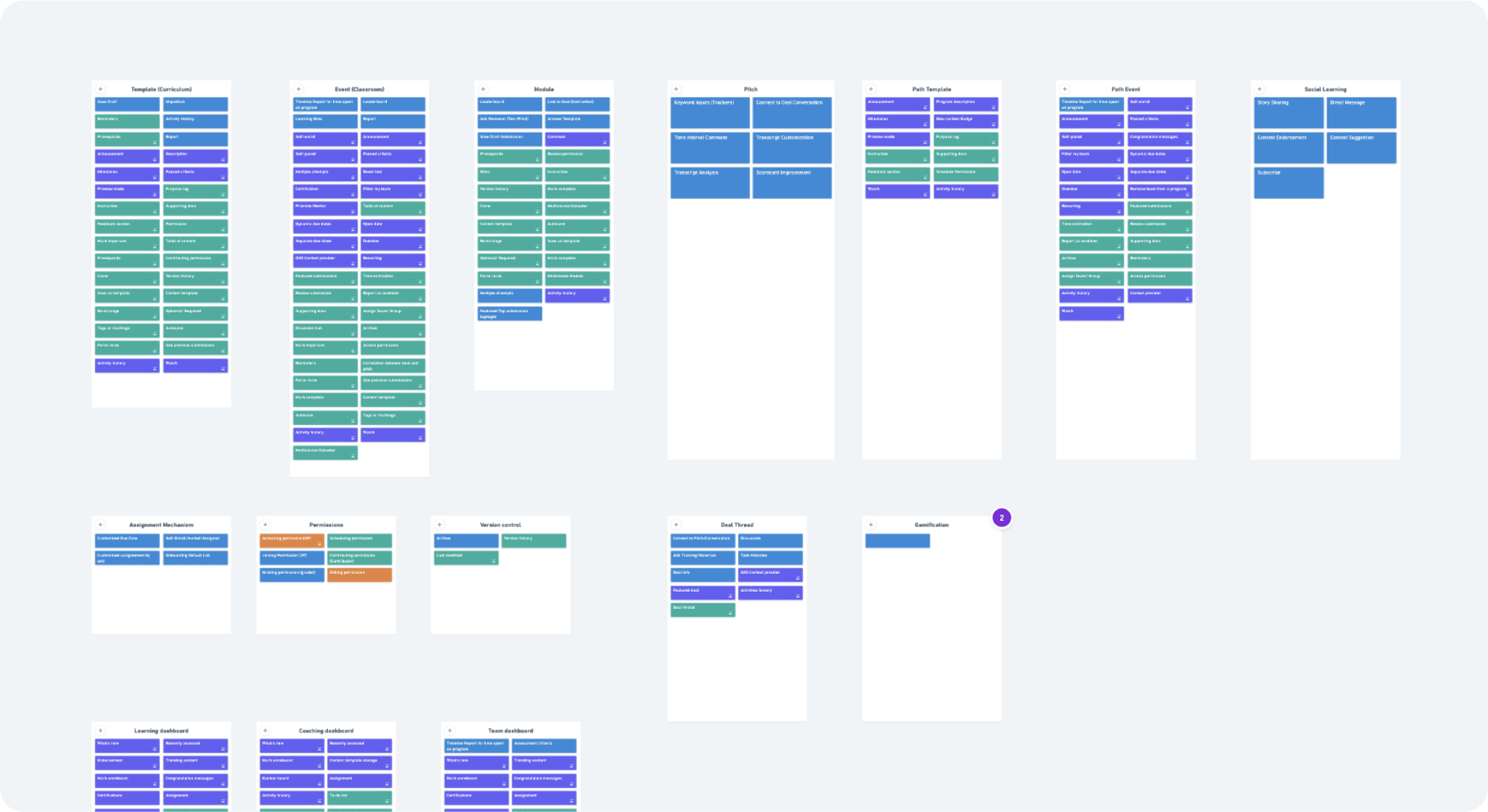
Task: Open the orange Editing permission card
Action: (x=359, y=575)
